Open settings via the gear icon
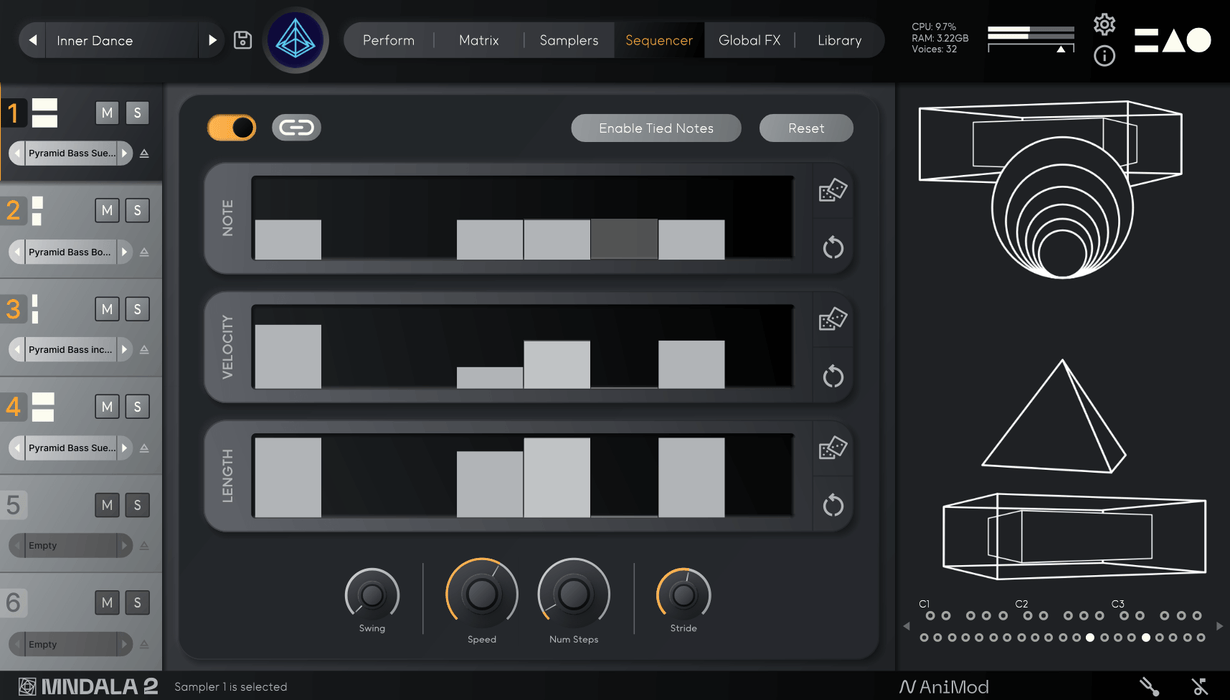Image resolution: width=1230 pixels, height=700 pixels. tap(1104, 24)
